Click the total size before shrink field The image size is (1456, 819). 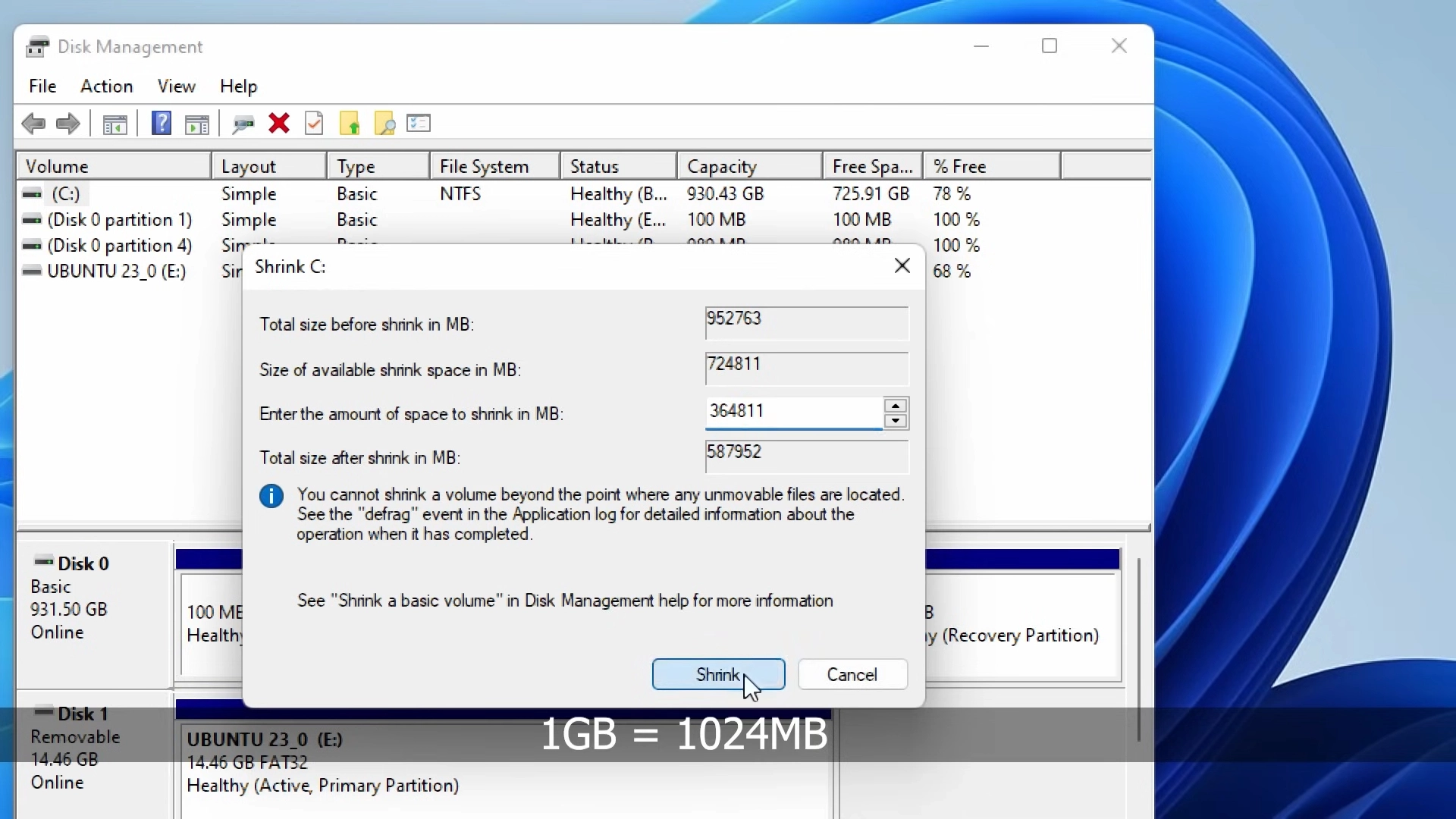pos(807,324)
